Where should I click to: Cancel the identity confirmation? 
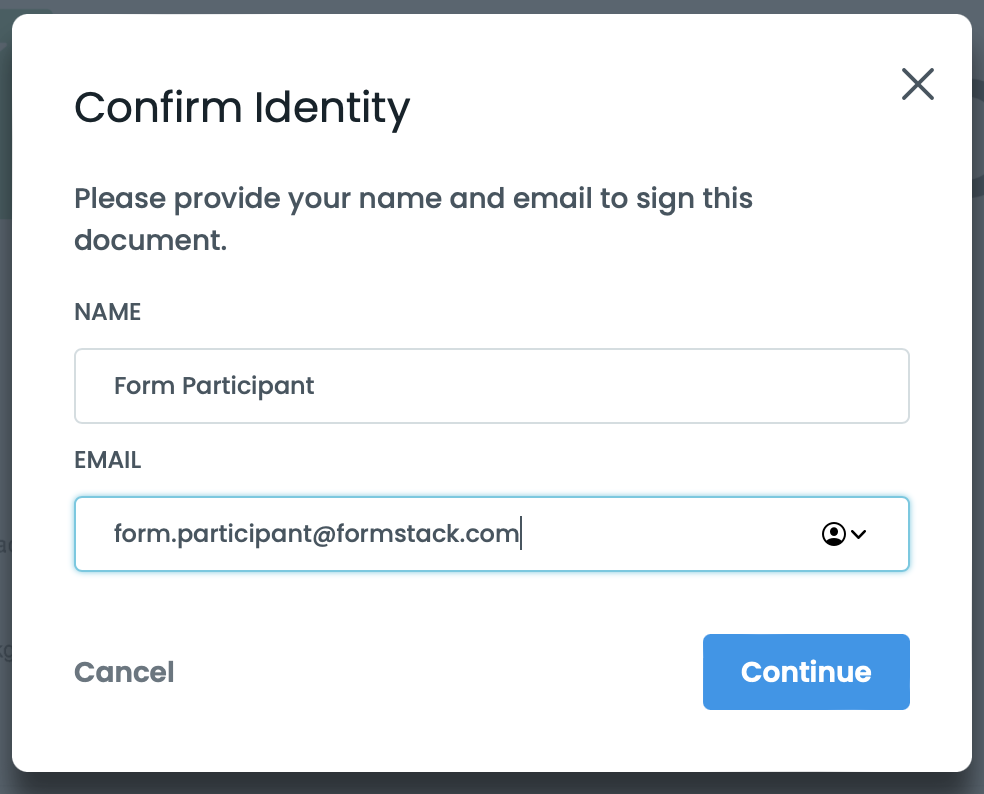click(x=124, y=672)
